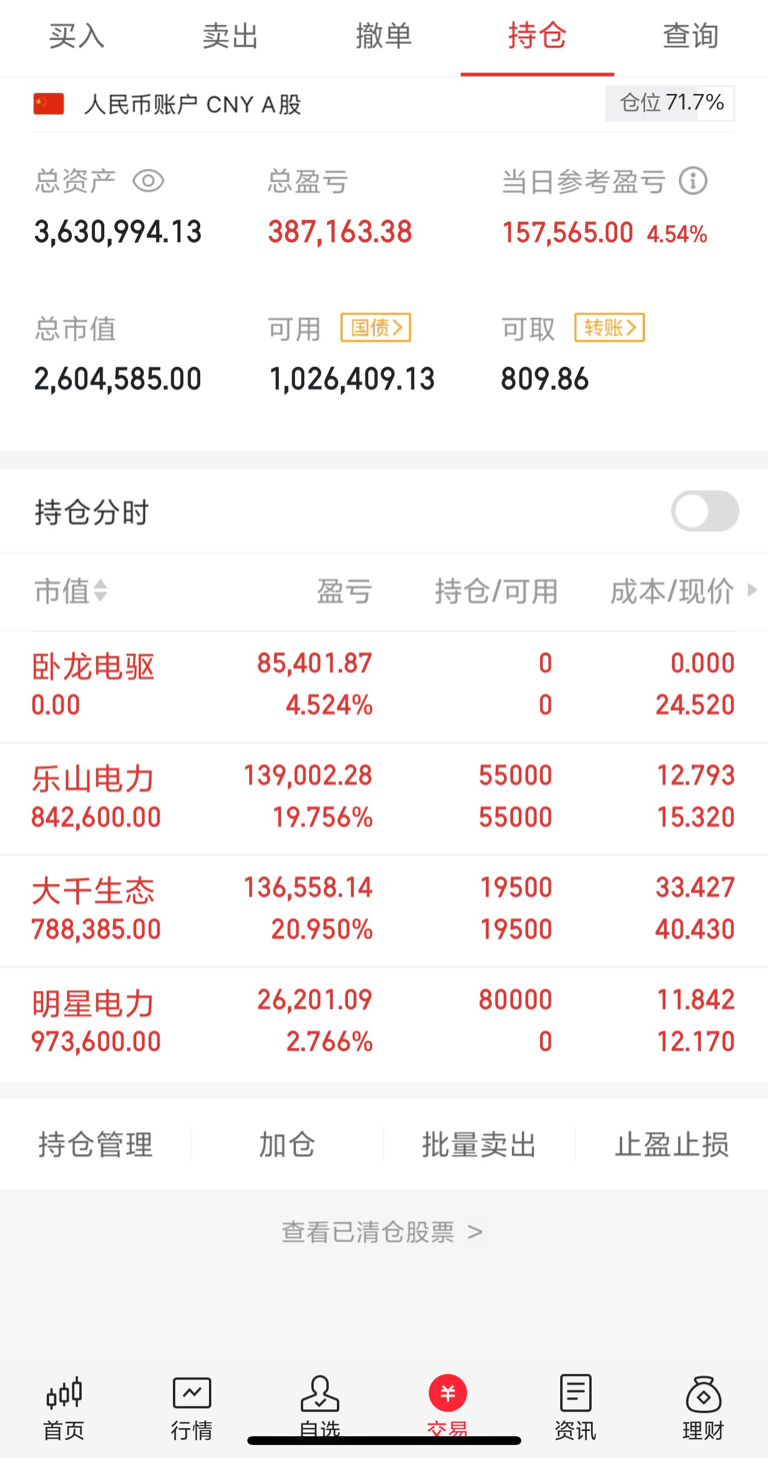
Task: Switch to the 买入 tab
Action: [77, 37]
